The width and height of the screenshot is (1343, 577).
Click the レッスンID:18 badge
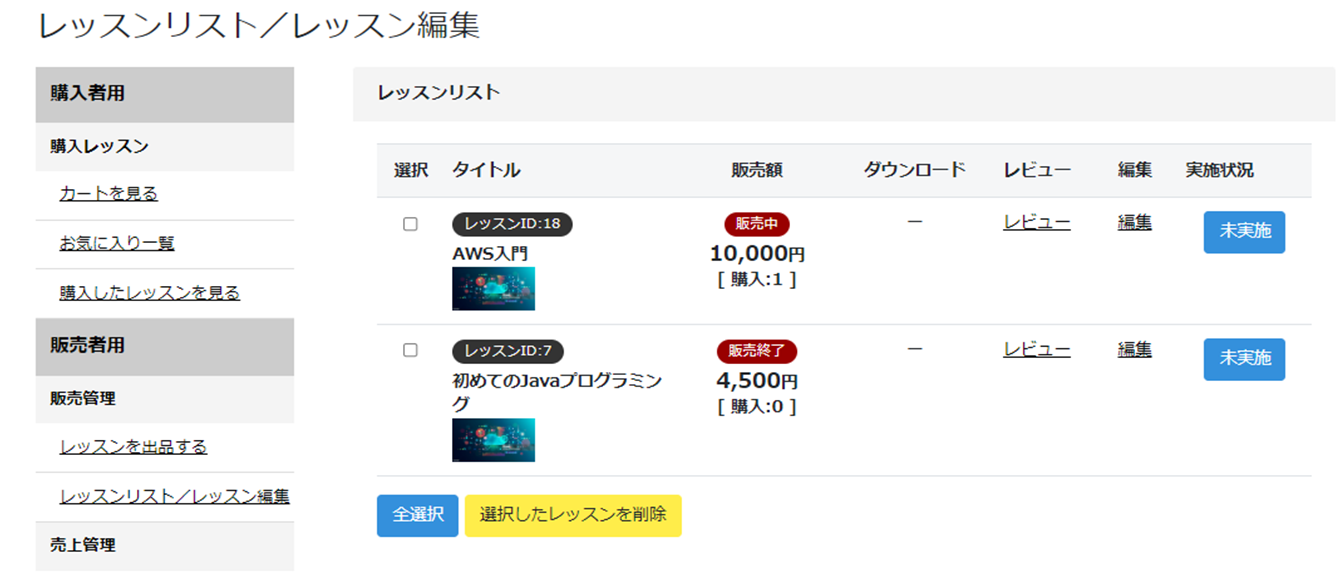(x=512, y=224)
